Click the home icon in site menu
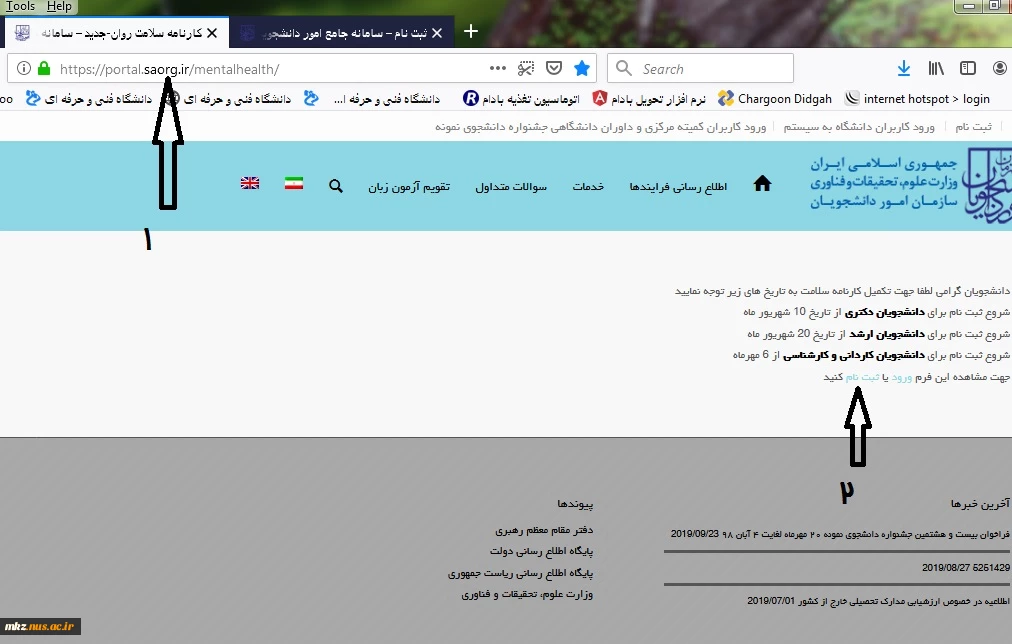The width and height of the screenshot is (1012, 644). (762, 184)
